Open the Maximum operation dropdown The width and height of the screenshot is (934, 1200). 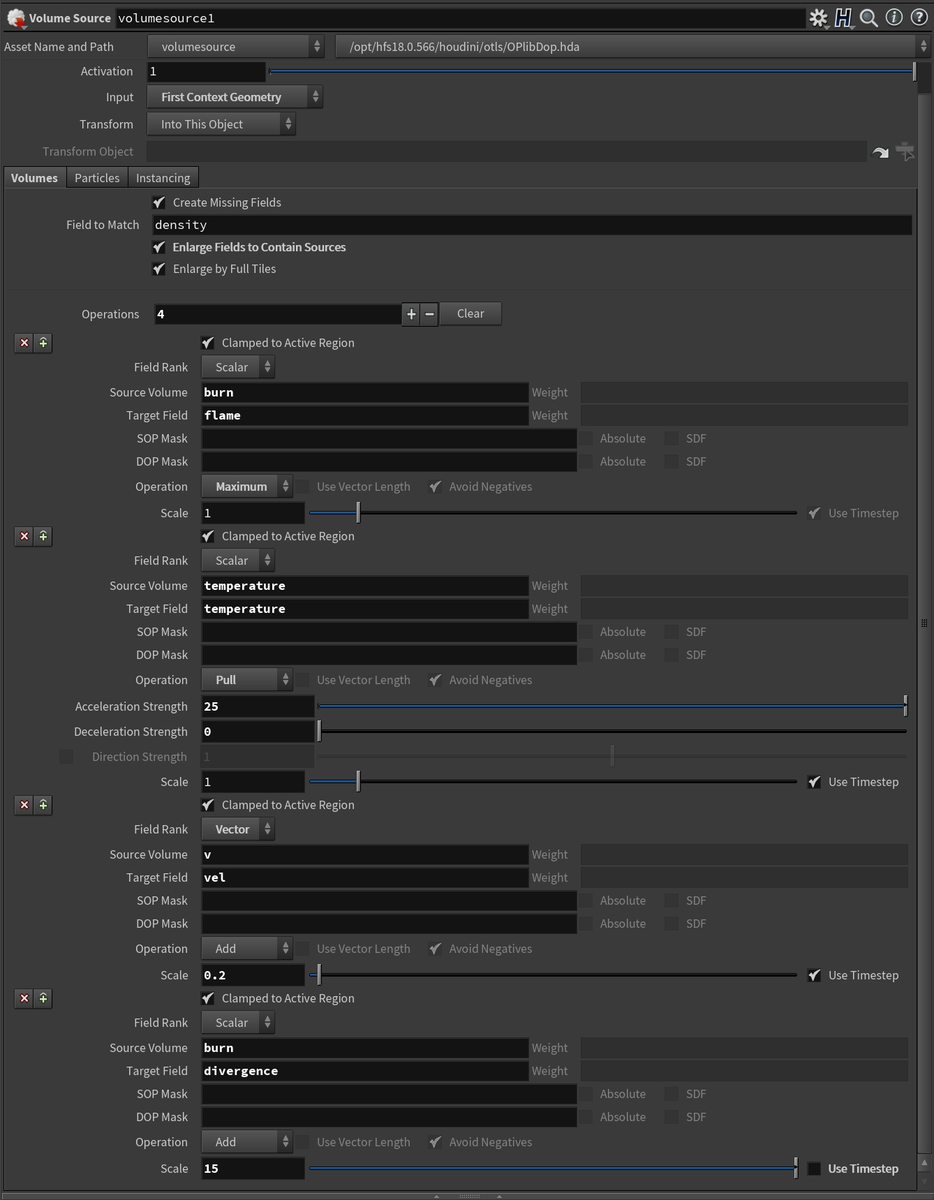[247, 487]
